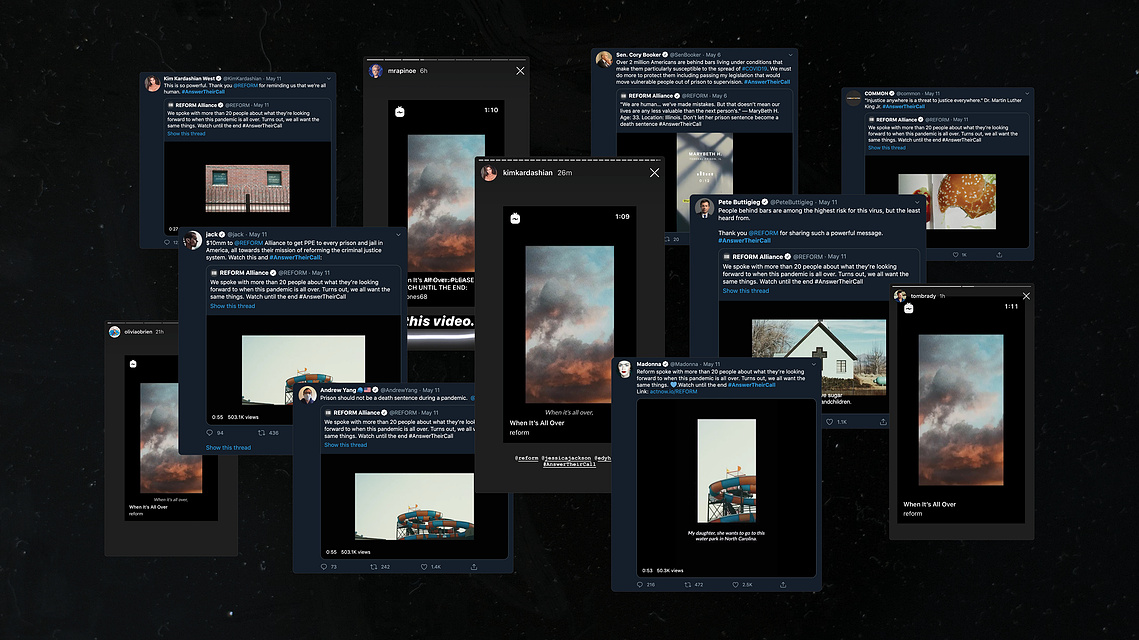Expand options chevron on Common's tweet
The width and height of the screenshot is (1139, 640).
pos(1026,93)
